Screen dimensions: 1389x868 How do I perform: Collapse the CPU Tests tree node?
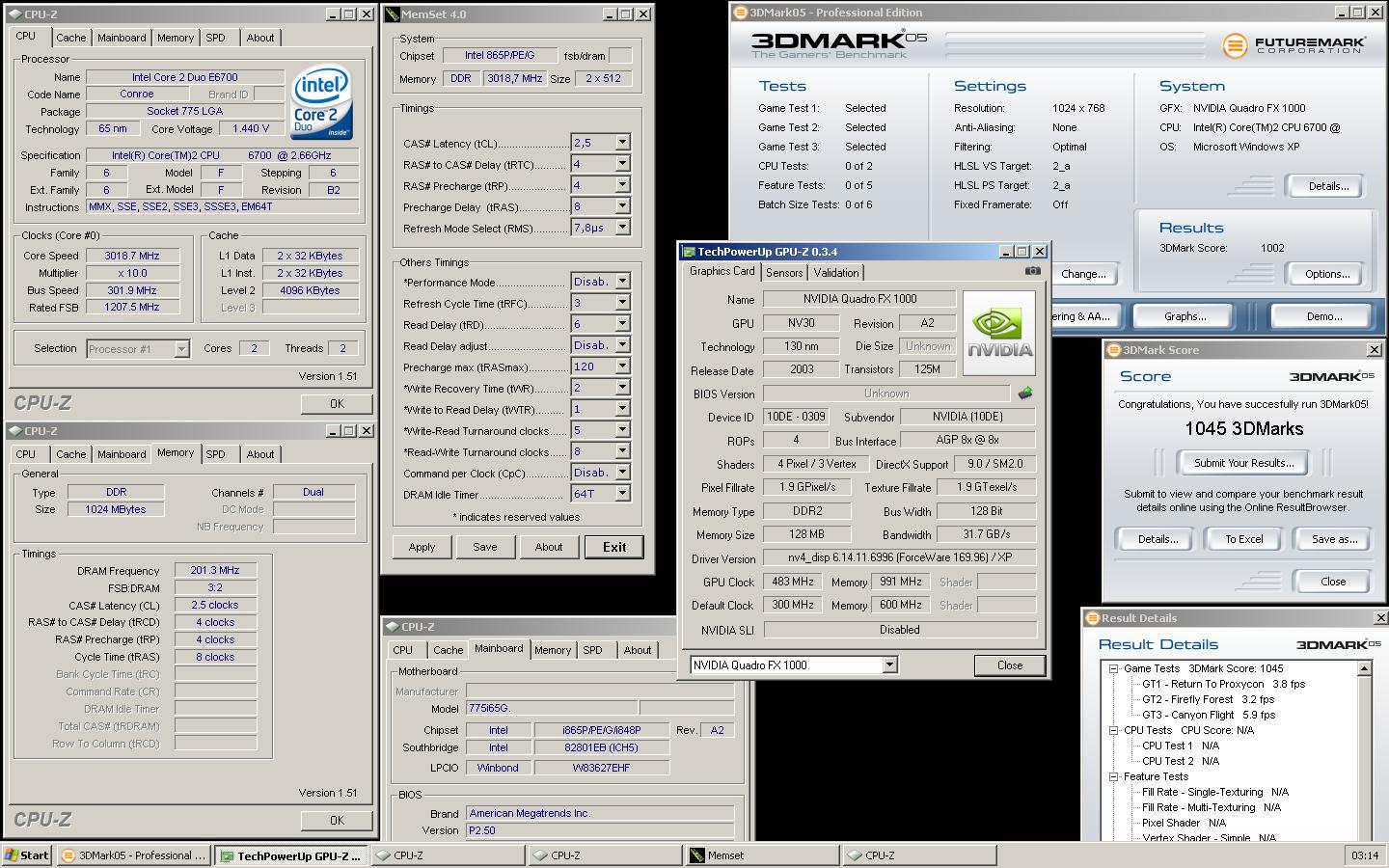(x=1113, y=730)
